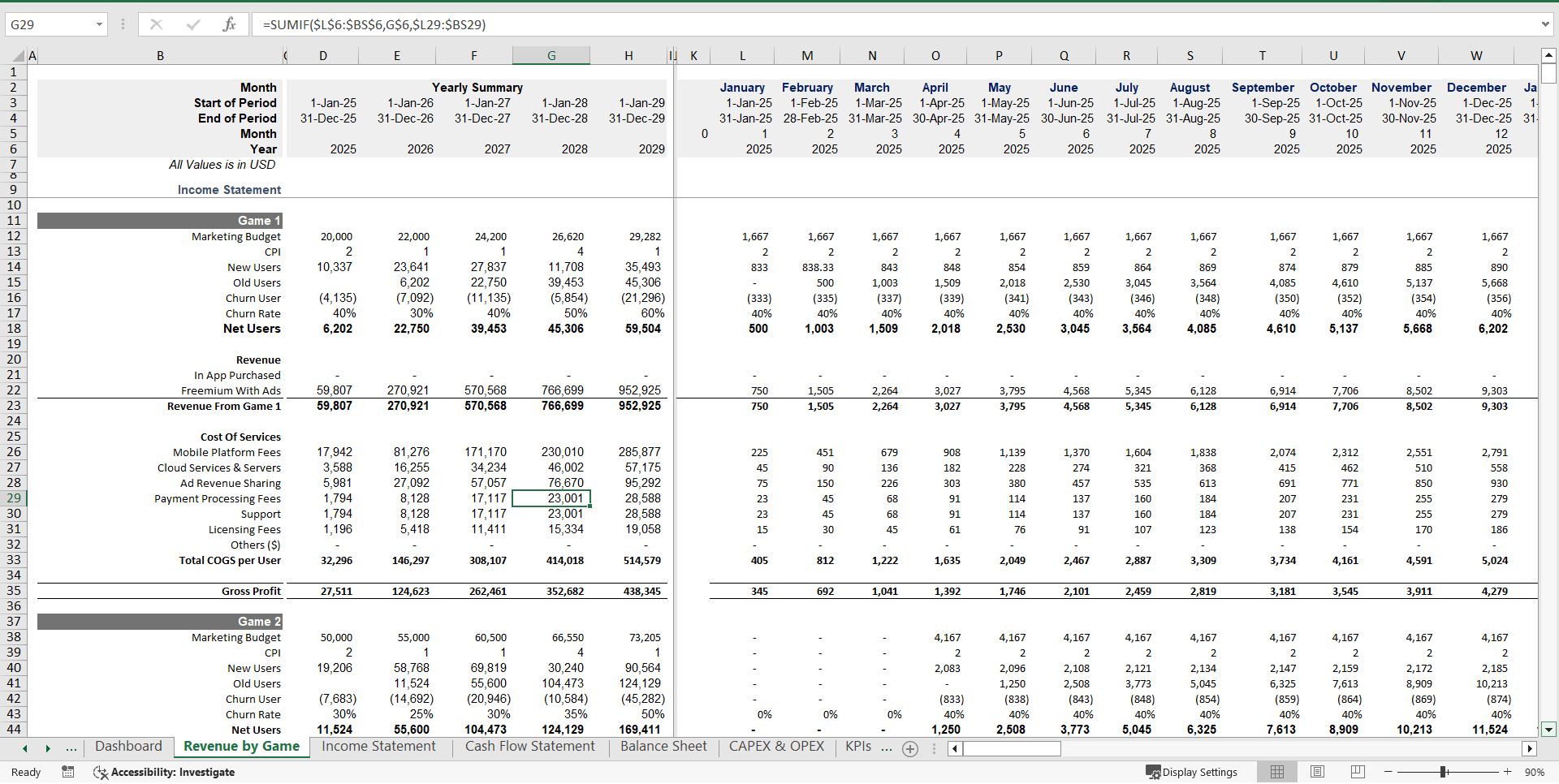Select column L header
1559x784 pixels.
(x=742, y=56)
